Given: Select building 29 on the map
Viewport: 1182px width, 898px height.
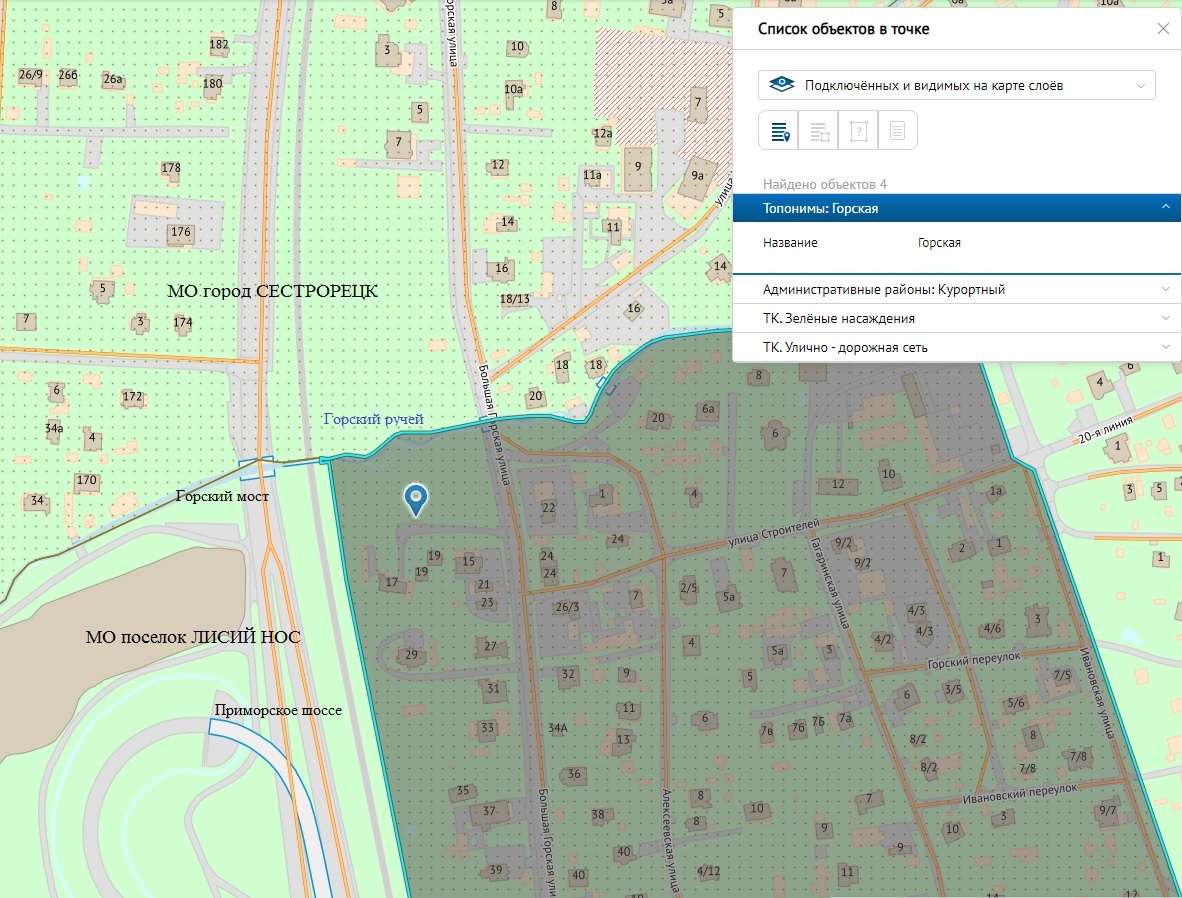Looking at the screenshot, I should 410,655.
